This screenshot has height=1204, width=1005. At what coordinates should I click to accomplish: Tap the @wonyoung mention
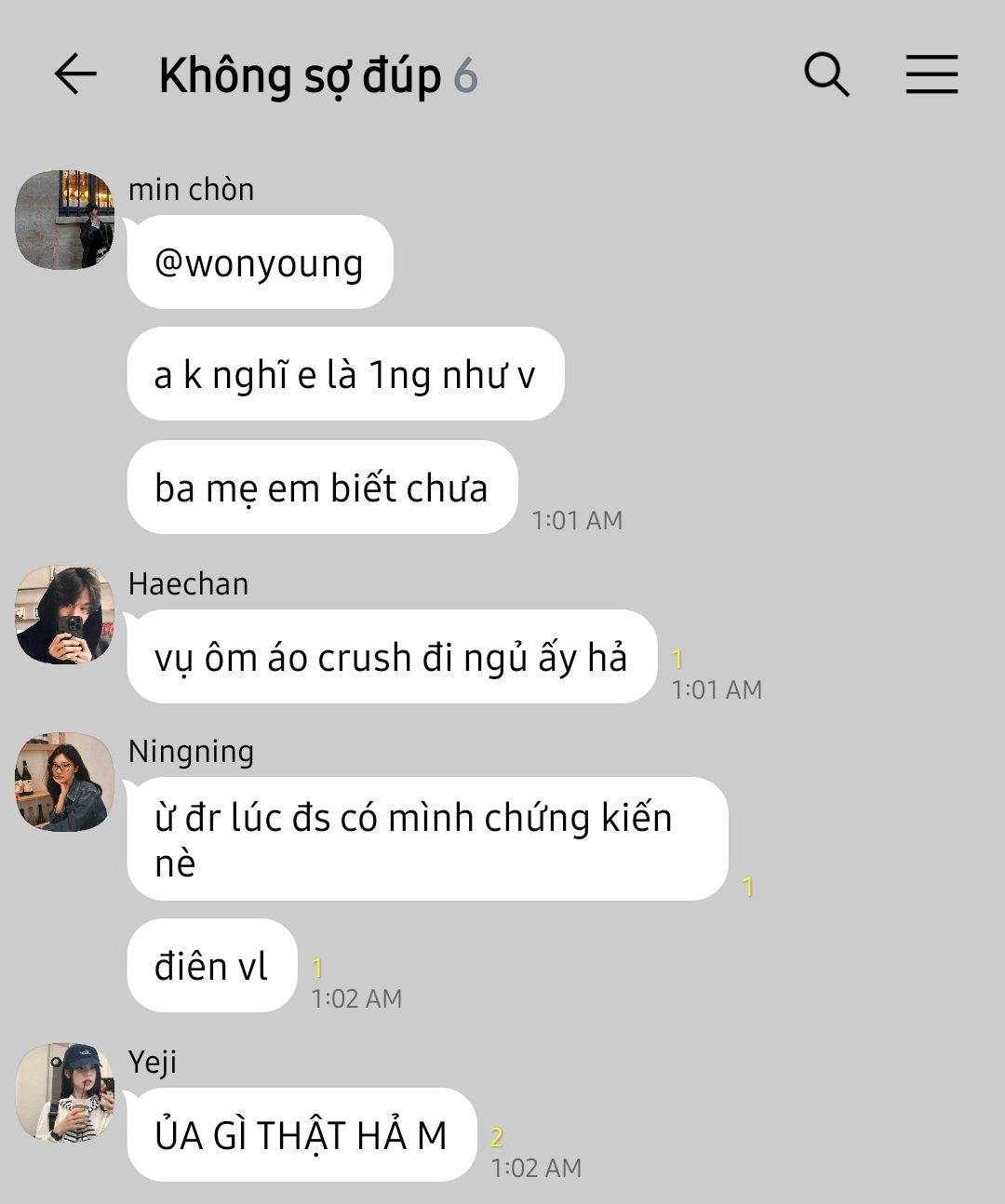pyautogui.click(x=260, y=262)
